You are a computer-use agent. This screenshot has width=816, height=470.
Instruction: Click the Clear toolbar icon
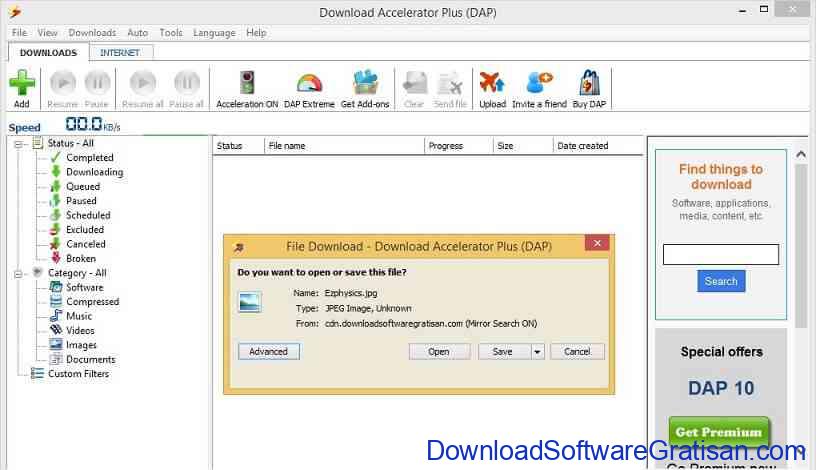coord(414,83)
